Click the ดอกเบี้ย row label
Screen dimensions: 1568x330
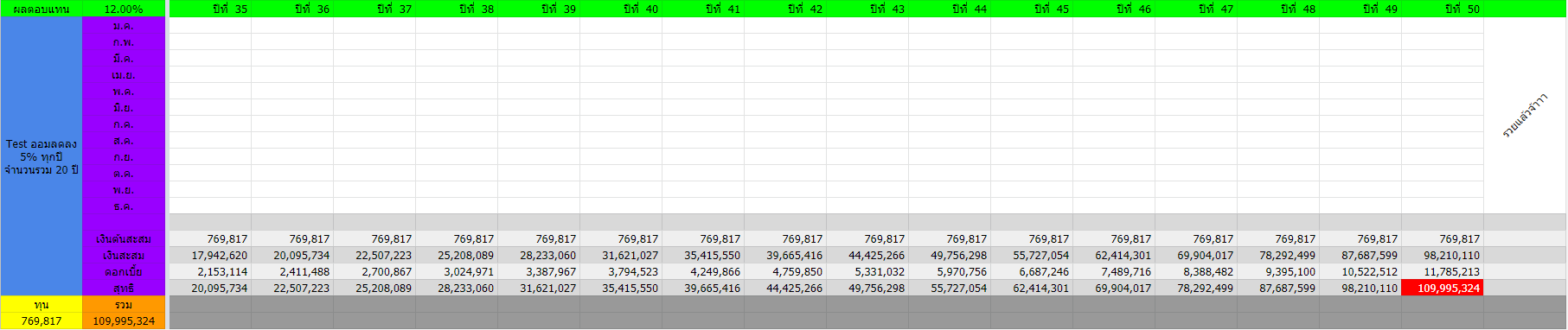pos(124,271)
